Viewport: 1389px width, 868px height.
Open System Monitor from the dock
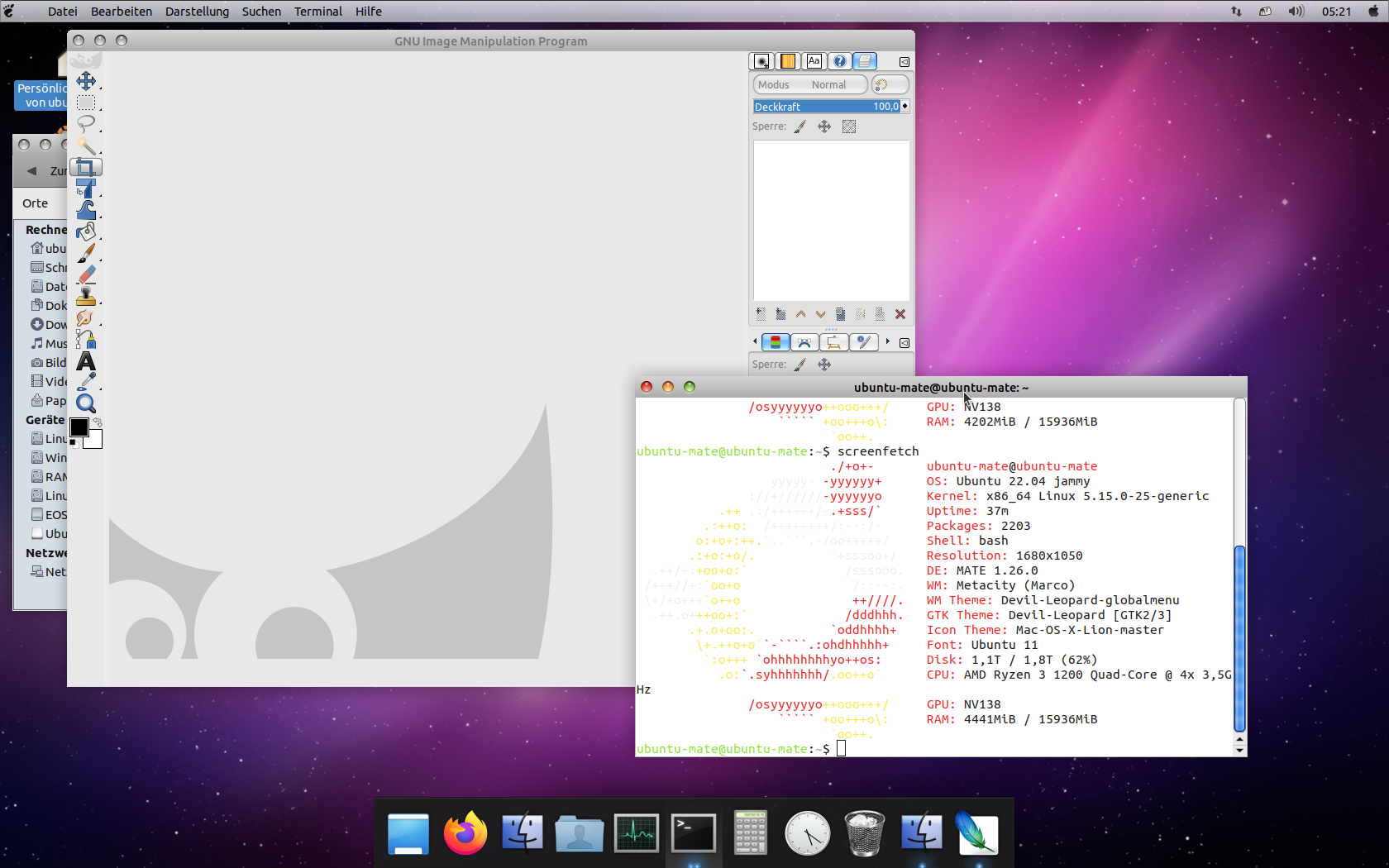(637, 833)
